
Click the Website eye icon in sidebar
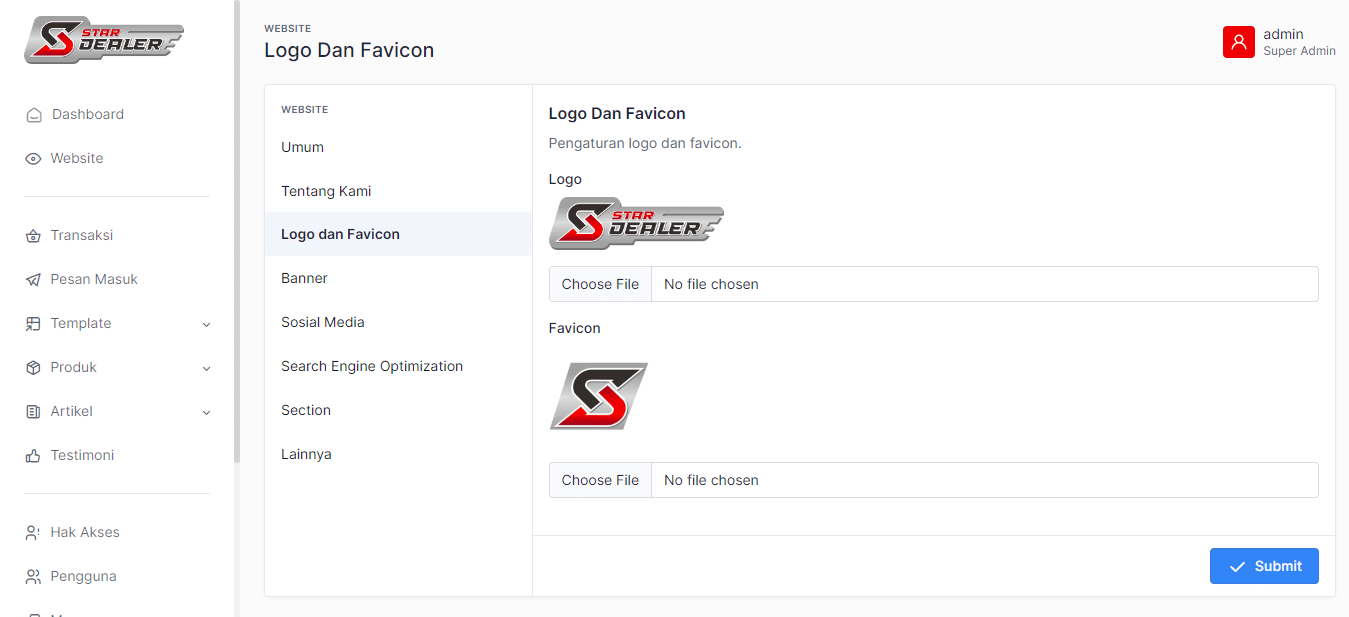click(33, 159)
